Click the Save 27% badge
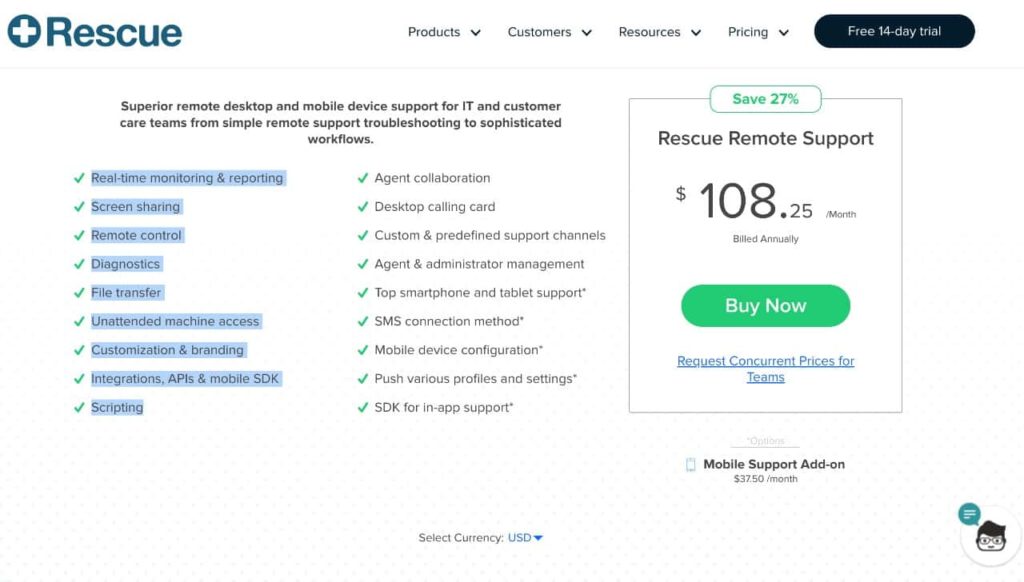Viewport: 1024px width, 582px height. 765,98
